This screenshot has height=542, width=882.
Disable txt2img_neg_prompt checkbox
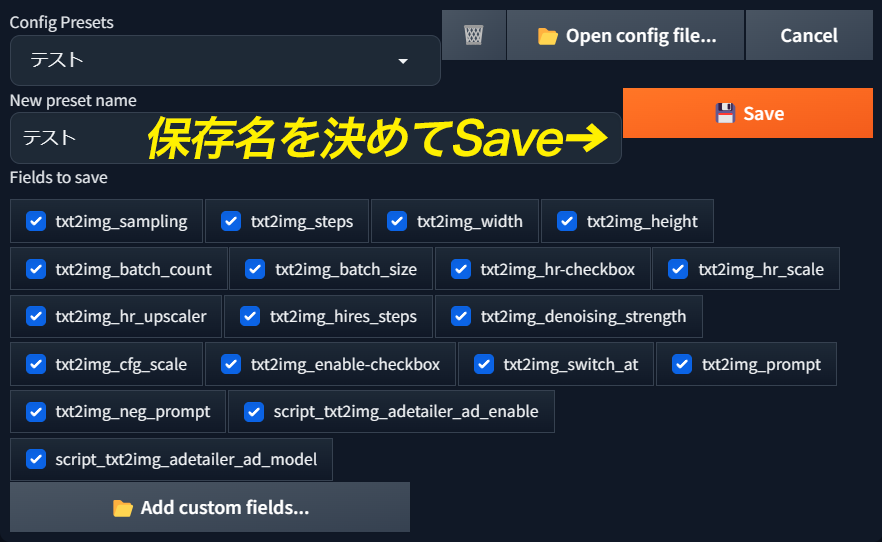click(x=36, y=411)
